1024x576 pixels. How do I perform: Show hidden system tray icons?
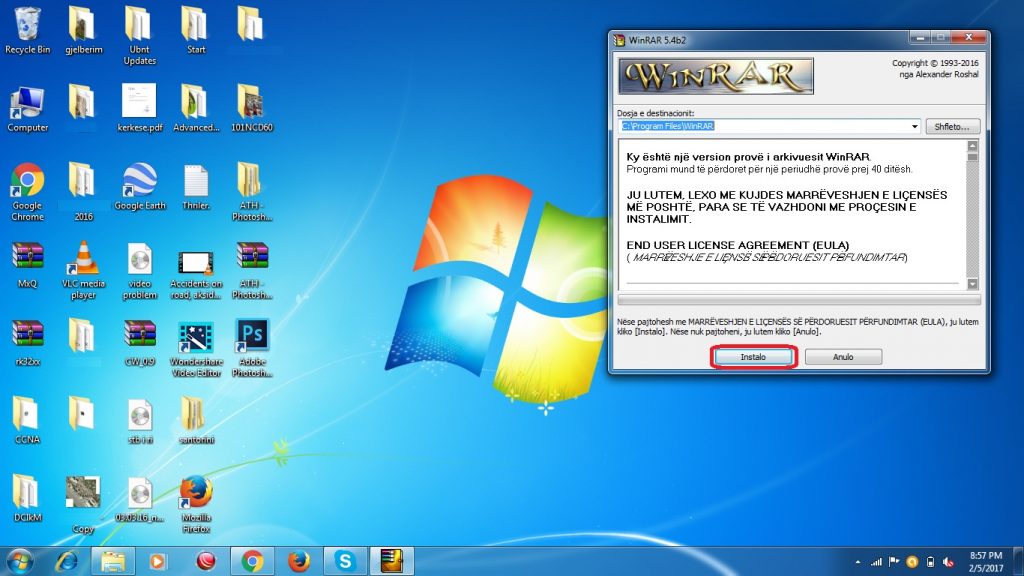tap(857, 562)
